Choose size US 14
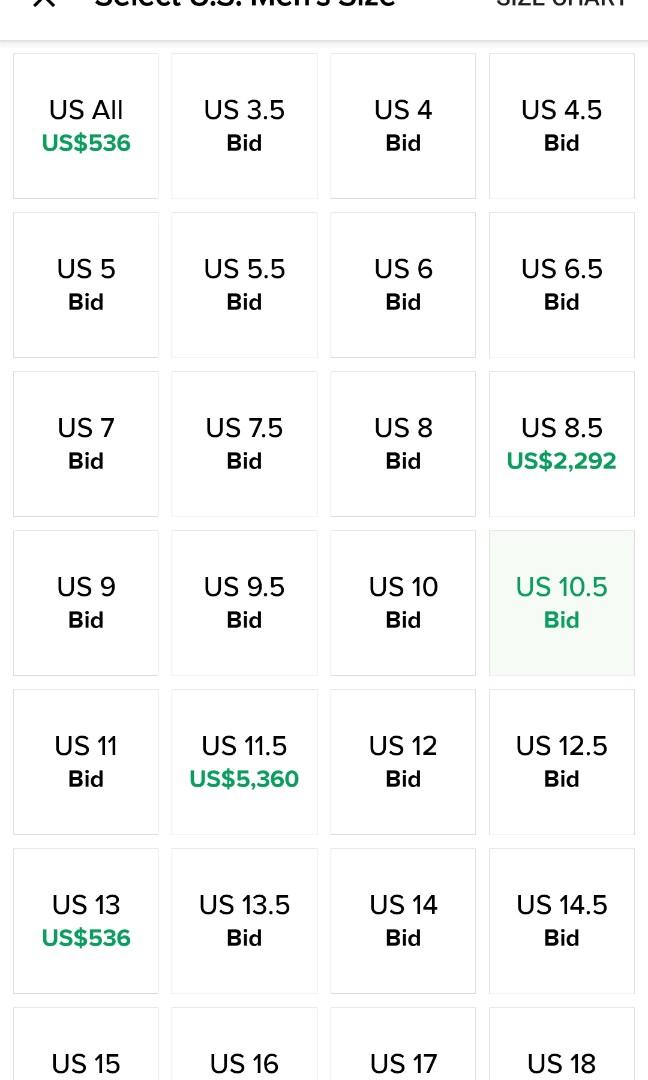 pyautogui.click(x=403, y=921)
